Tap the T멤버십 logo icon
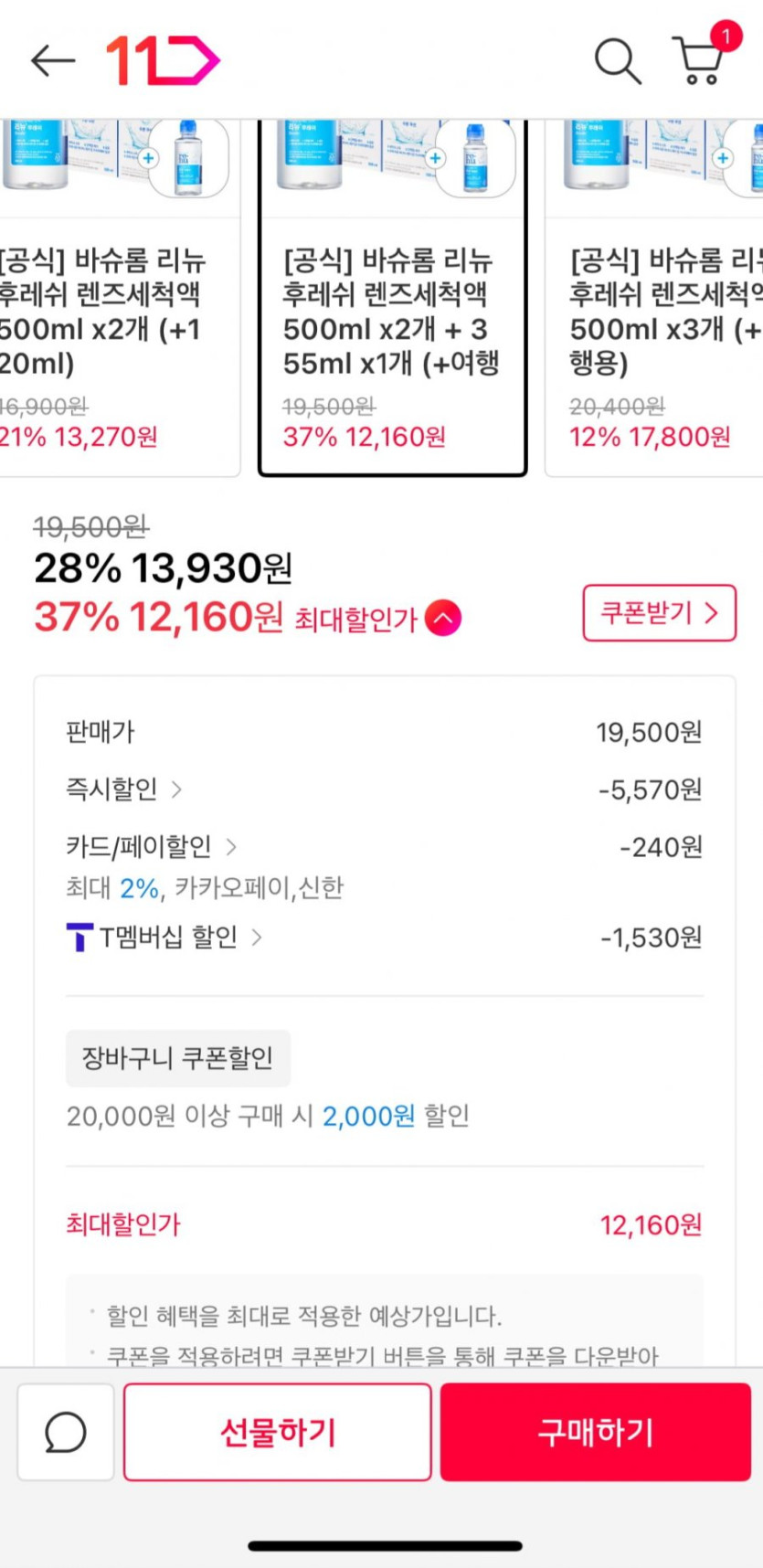 [x=79, y=938]
